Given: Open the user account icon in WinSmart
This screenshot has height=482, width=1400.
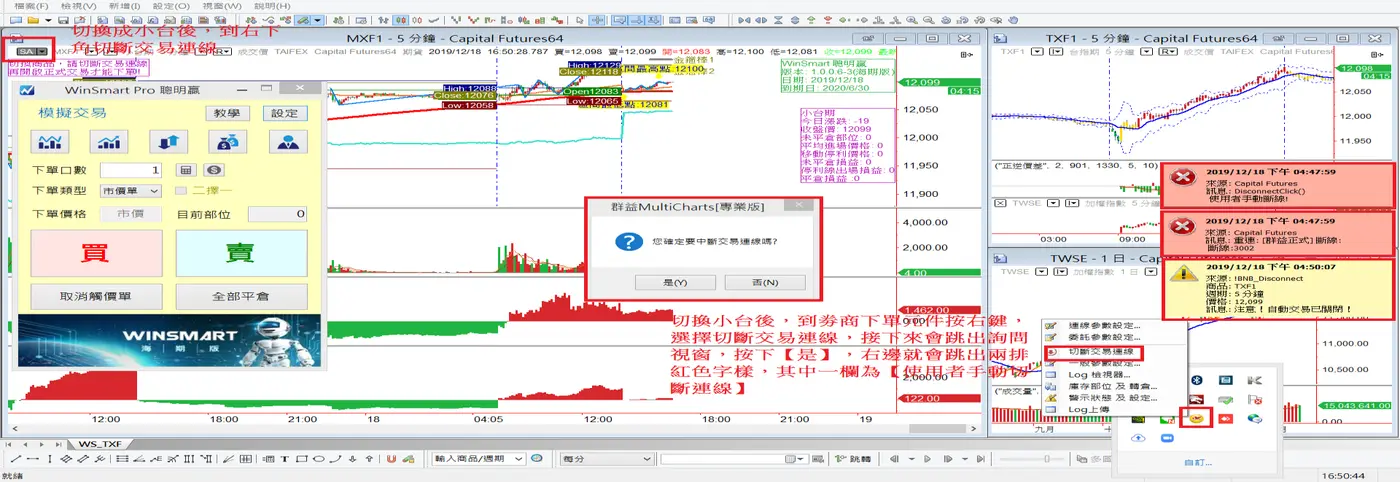Looking at the screenshot, I should [x=288, y=141].
